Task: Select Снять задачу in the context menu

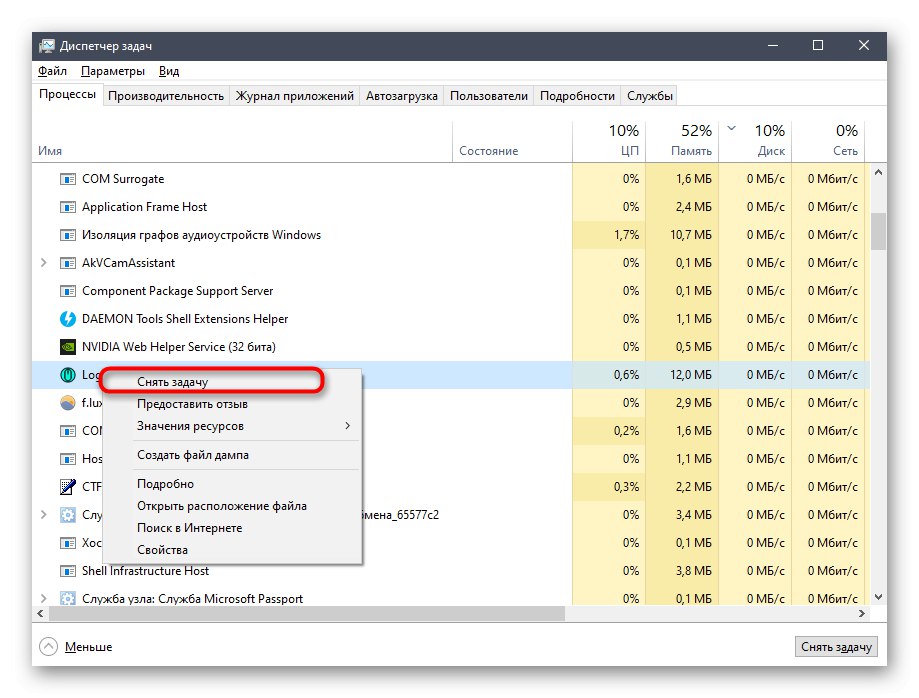Action: point(172,382)
